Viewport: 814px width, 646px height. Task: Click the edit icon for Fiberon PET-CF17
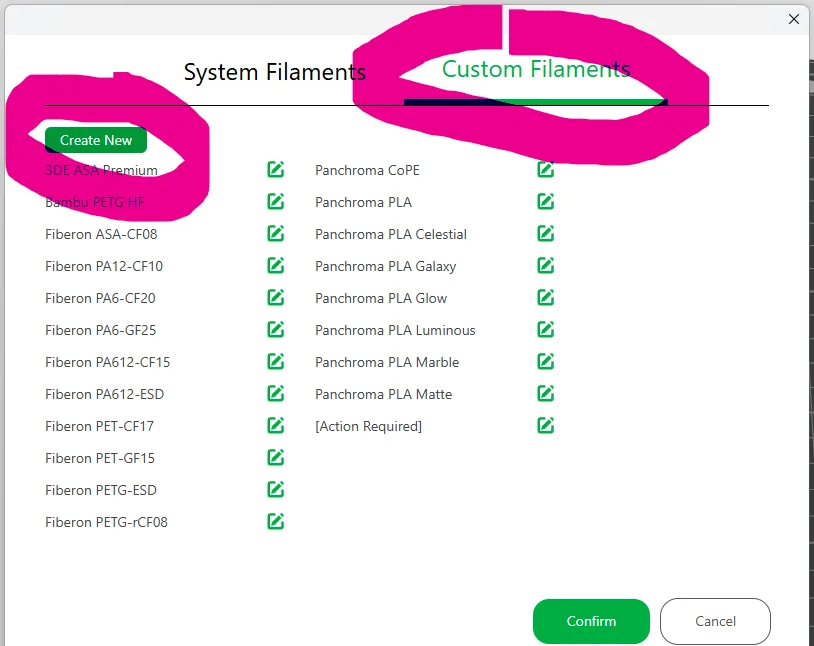(276, 426)
